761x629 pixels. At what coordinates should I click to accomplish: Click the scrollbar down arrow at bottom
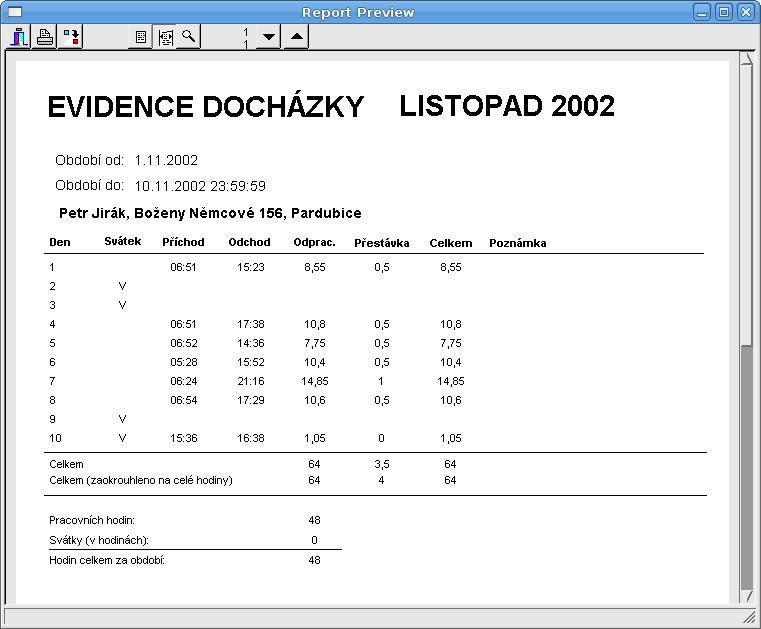[746, 596]
